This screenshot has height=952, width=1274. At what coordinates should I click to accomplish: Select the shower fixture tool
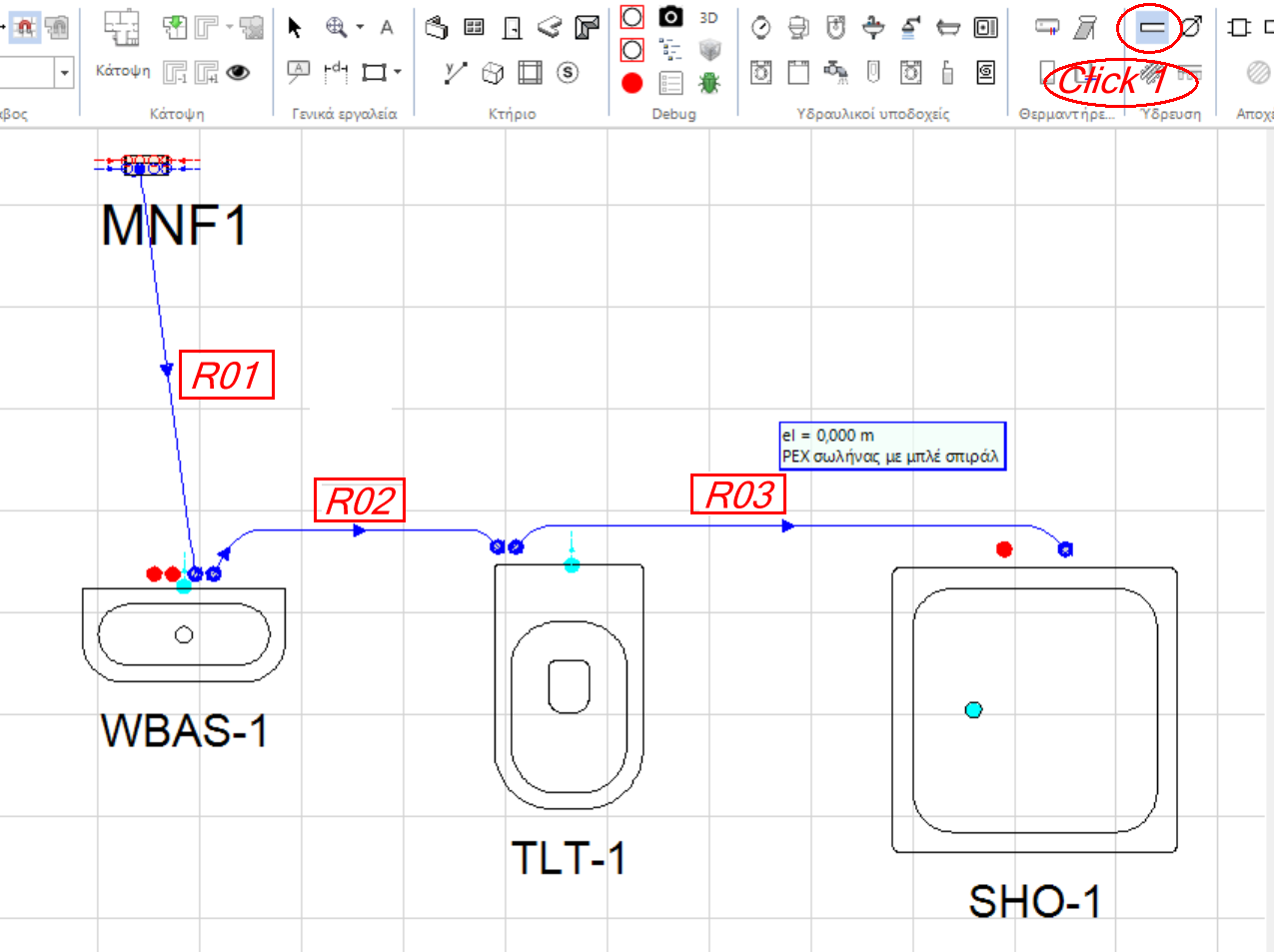point(908,28)
